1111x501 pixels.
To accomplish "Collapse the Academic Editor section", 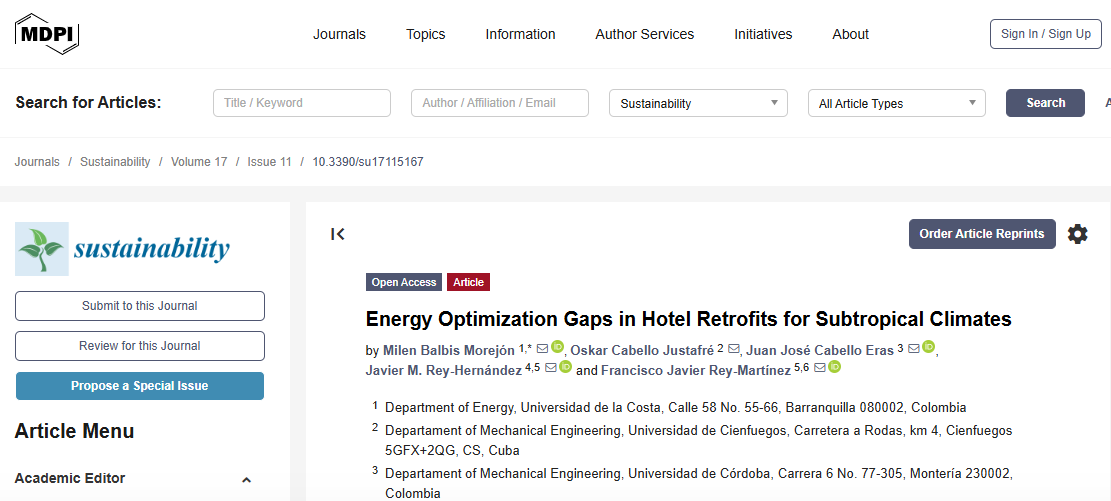I will click(247, 479).
